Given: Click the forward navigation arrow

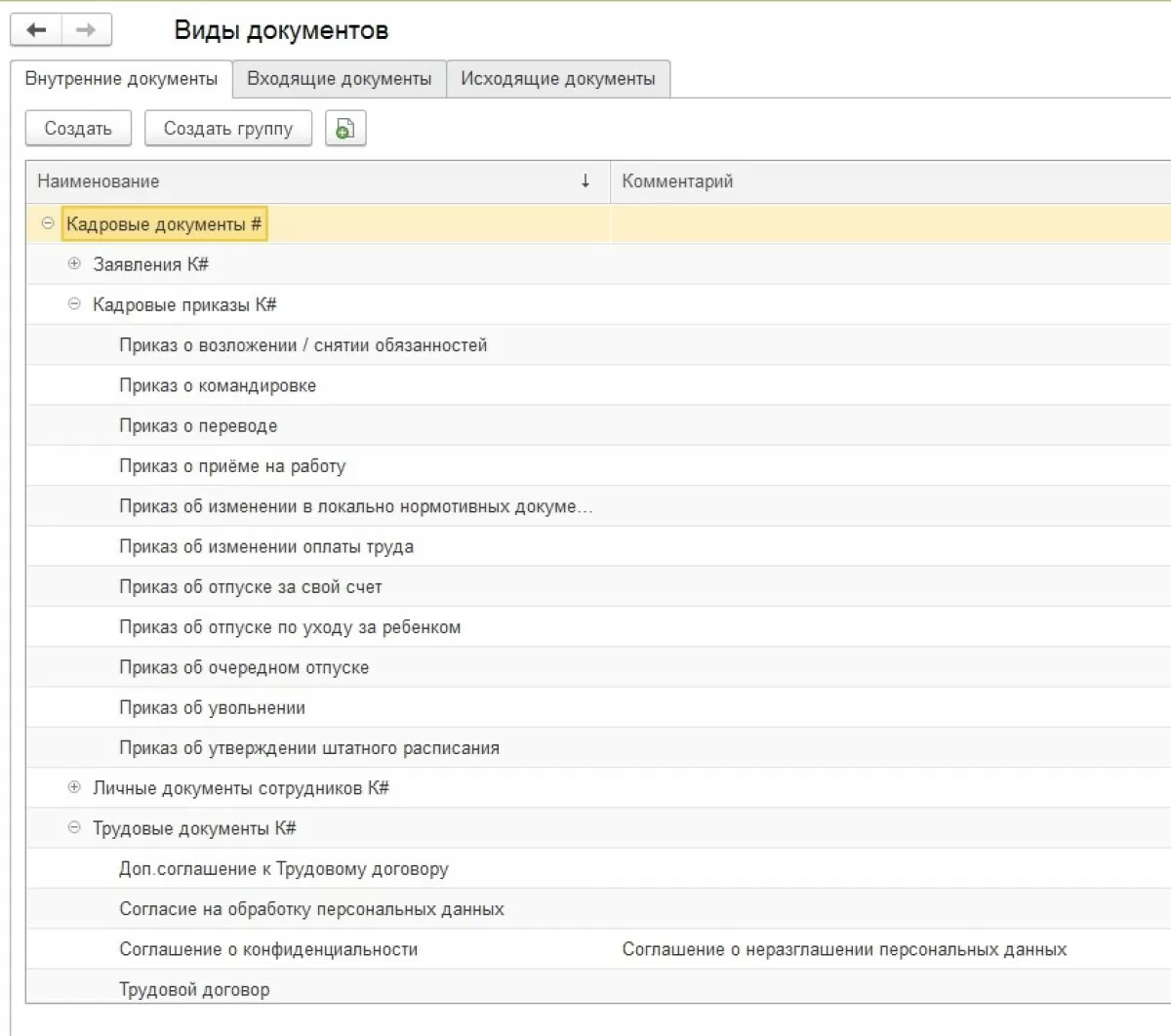Looking at the screenshot, I should [86, 30].
